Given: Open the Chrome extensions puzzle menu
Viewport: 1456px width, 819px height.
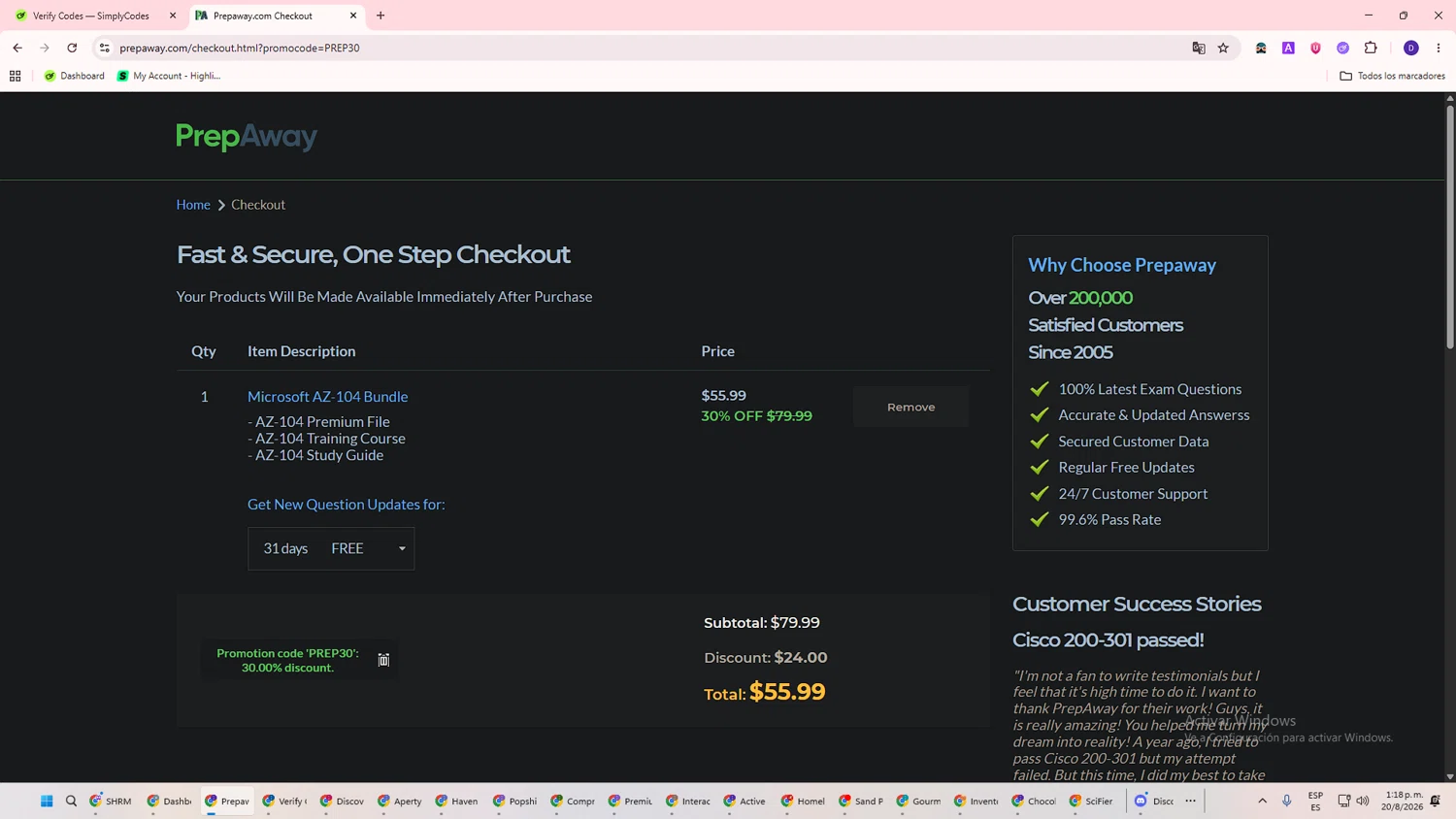Looking at the screenshot, I should click(1371, 48).
